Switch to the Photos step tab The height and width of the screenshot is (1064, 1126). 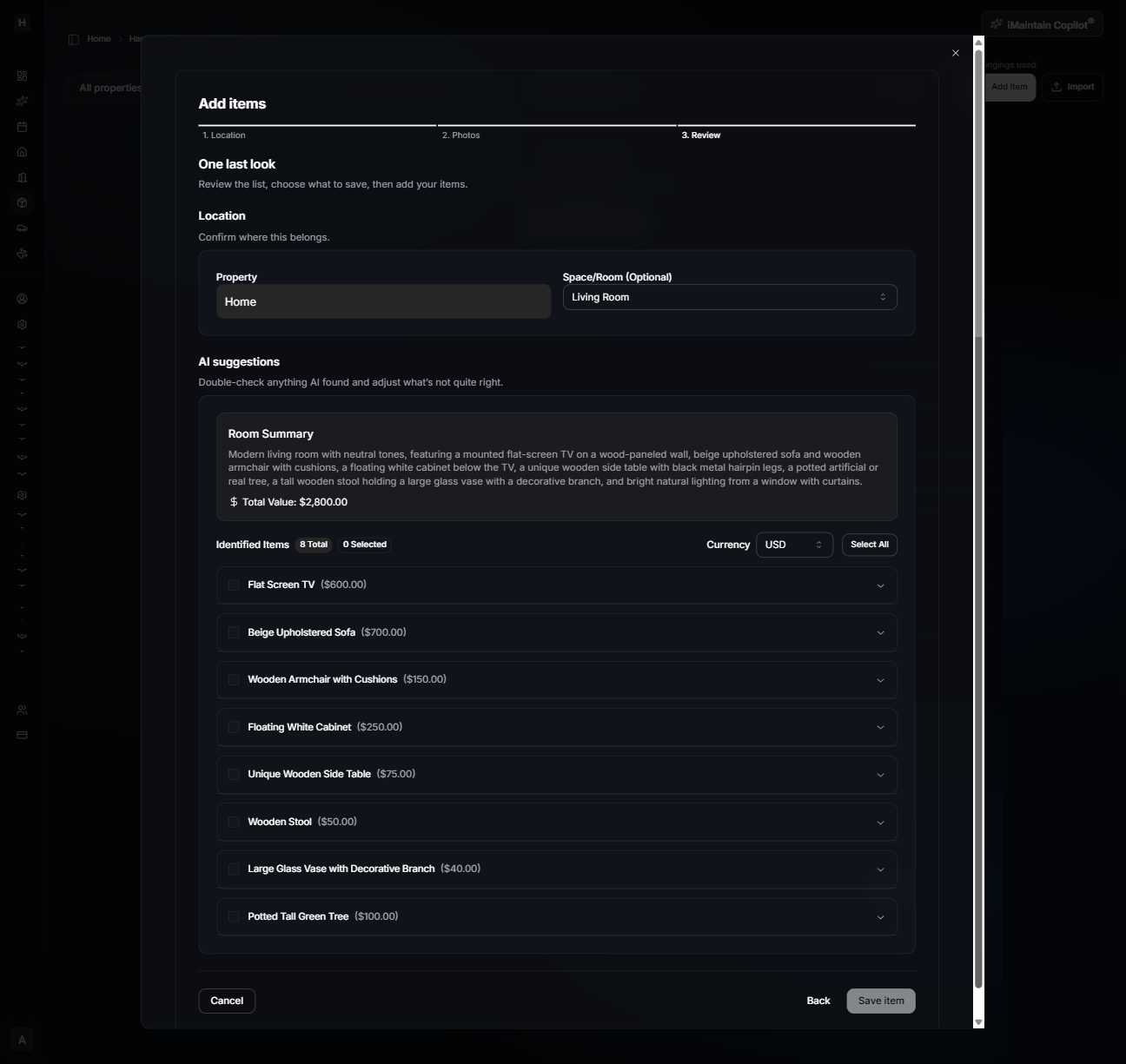click(x=462, y=135)
